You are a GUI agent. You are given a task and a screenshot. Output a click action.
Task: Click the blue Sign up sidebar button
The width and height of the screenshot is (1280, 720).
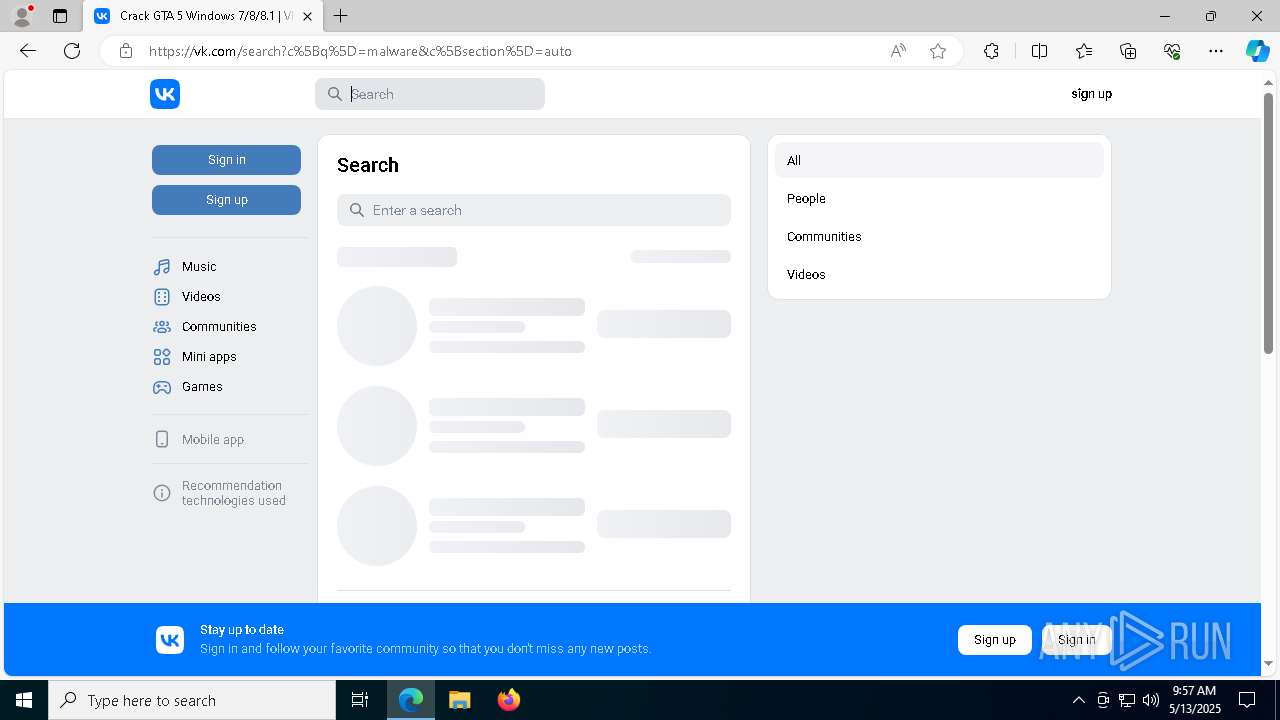[x=226, y=200]
